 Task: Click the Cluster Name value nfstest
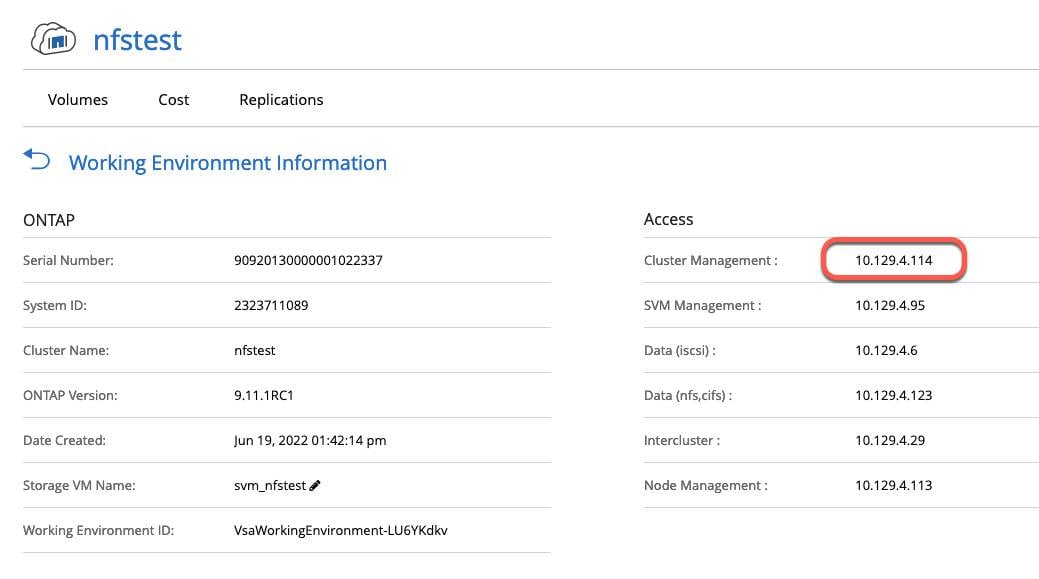[x=254, y=351]
